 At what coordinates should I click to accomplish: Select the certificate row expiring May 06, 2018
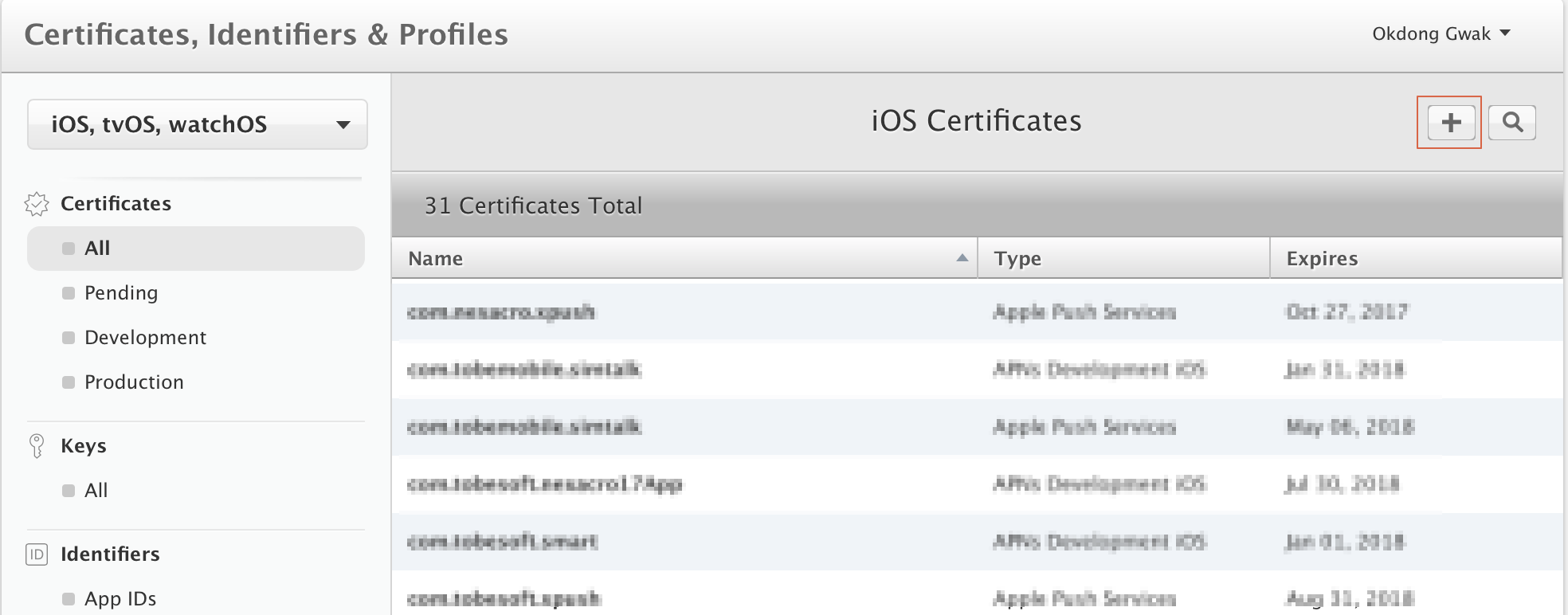[x=977, y=427]
